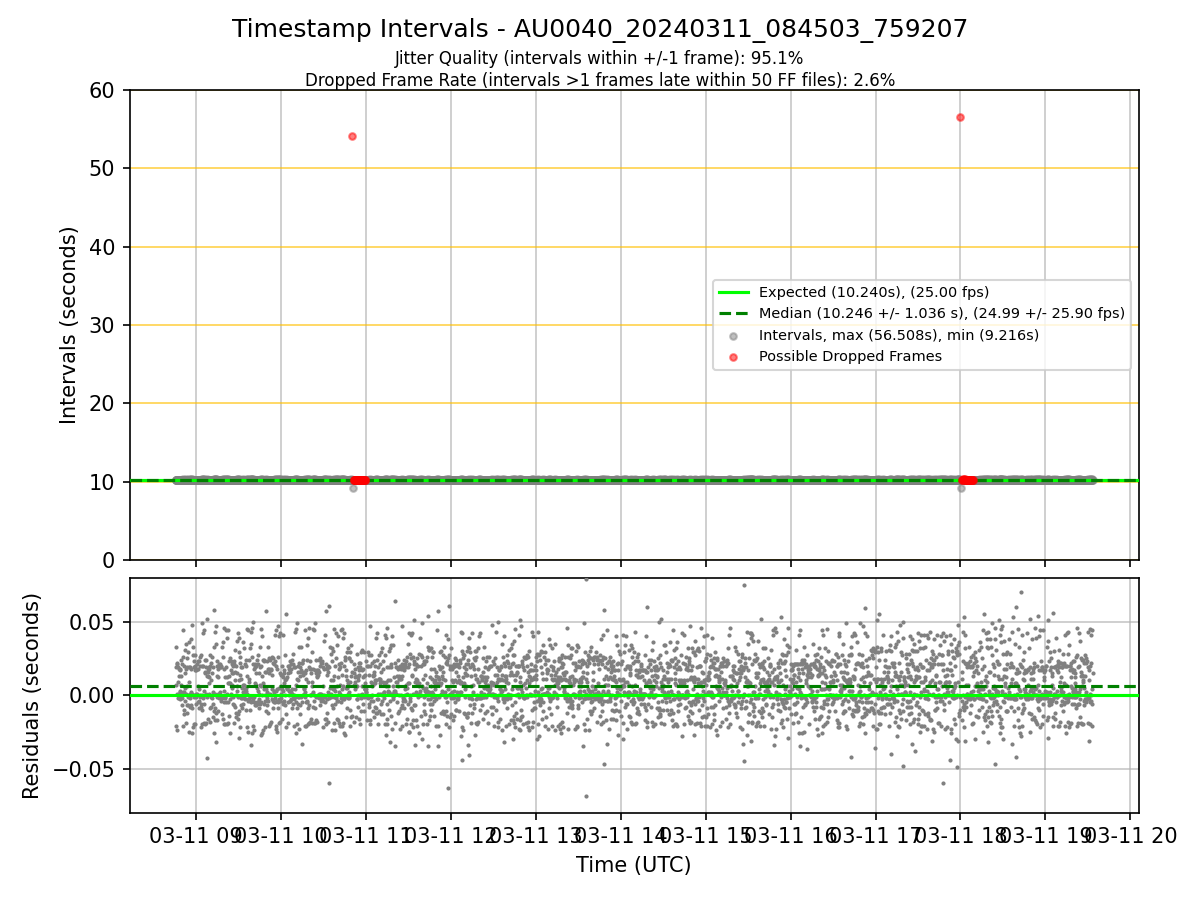Click the 'Time (UTC)' x-axis label
The width and height of the screenshot is (1200, 900).
coord(634,865)
